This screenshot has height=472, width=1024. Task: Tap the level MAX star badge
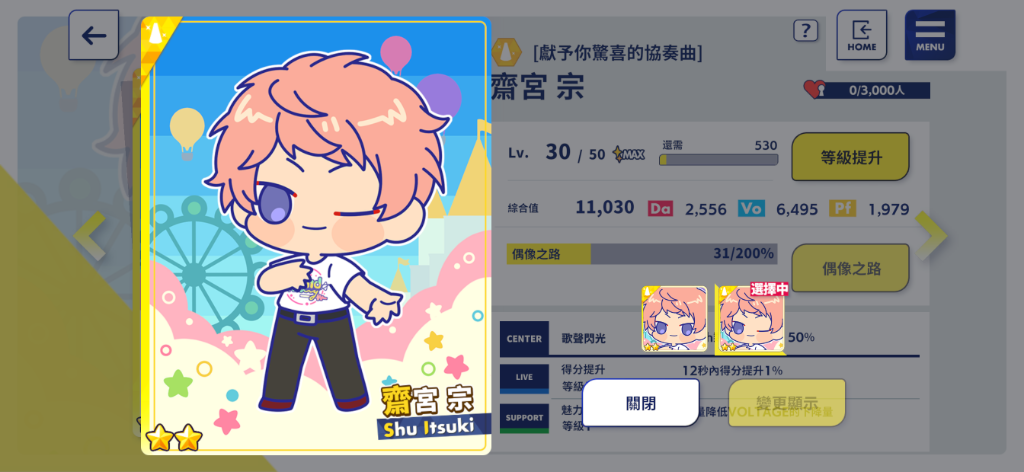click(628, 154)
